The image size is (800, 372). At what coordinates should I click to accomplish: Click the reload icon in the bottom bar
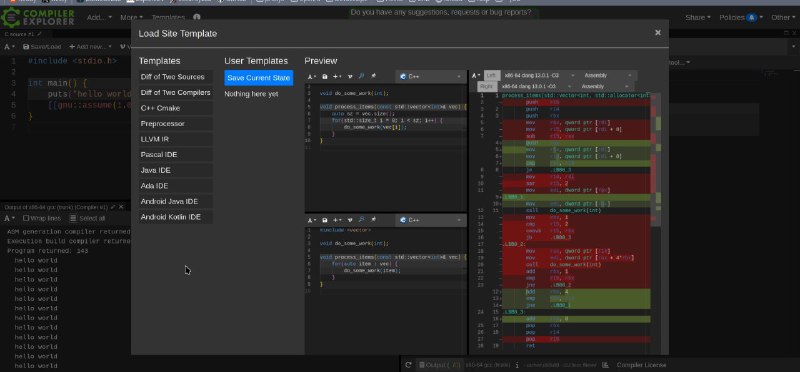tap(408, 365)
